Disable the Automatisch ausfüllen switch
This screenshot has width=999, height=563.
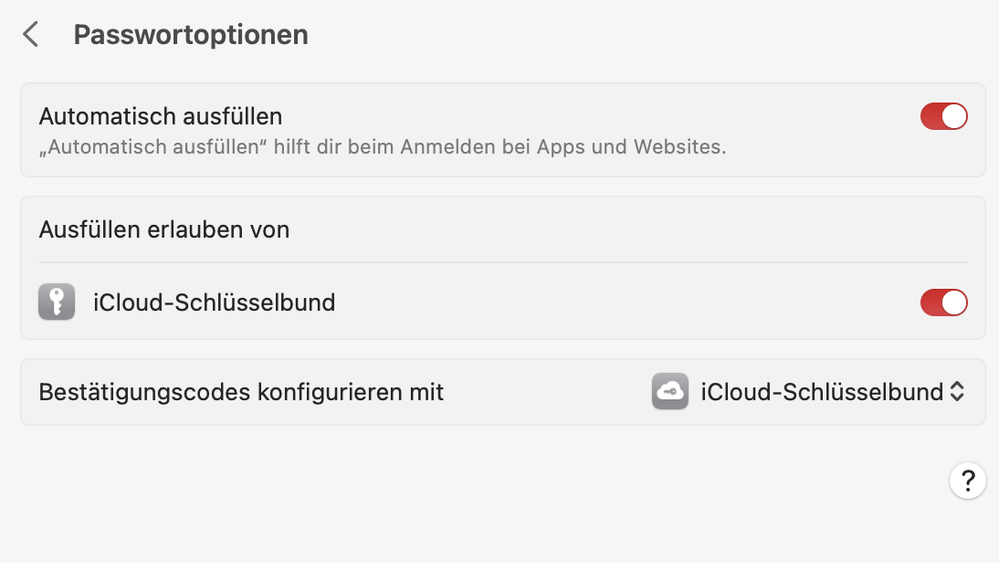tap(944, 116)
